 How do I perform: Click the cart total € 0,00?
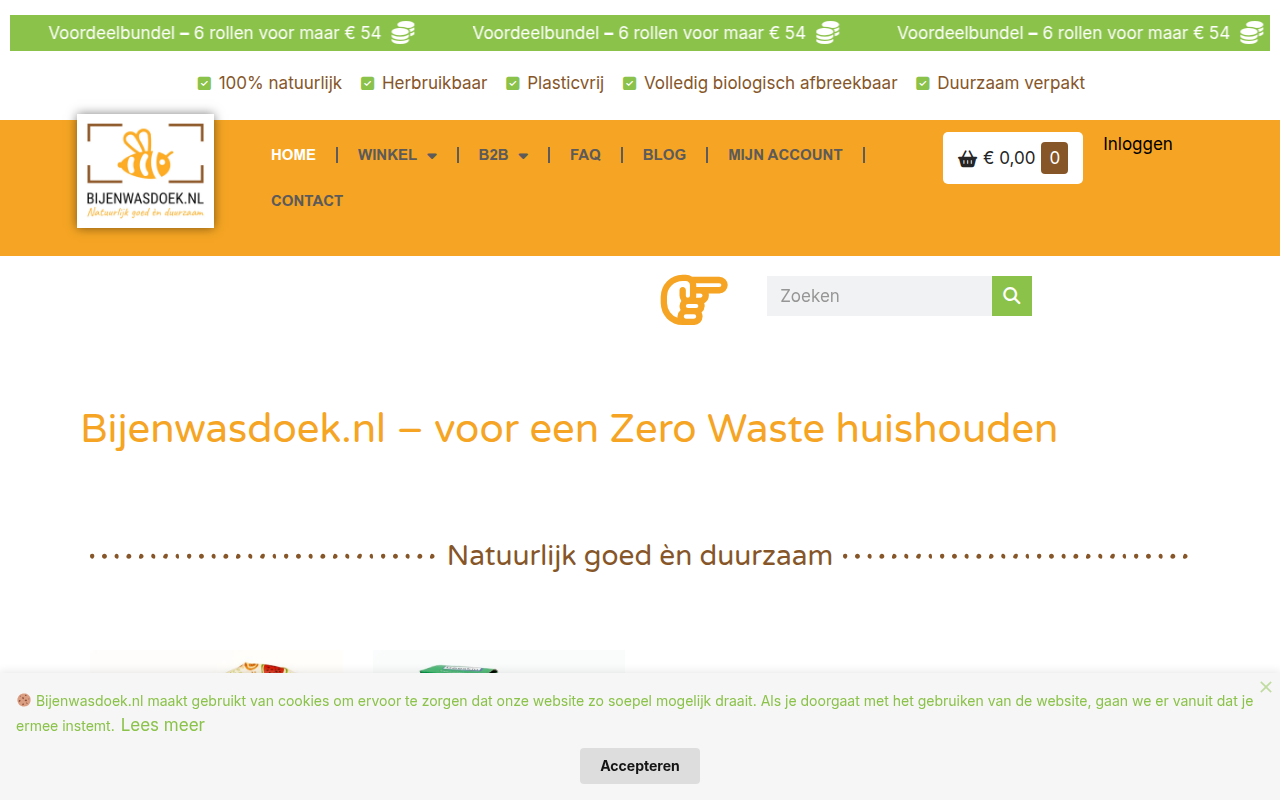coord(1009,158)
